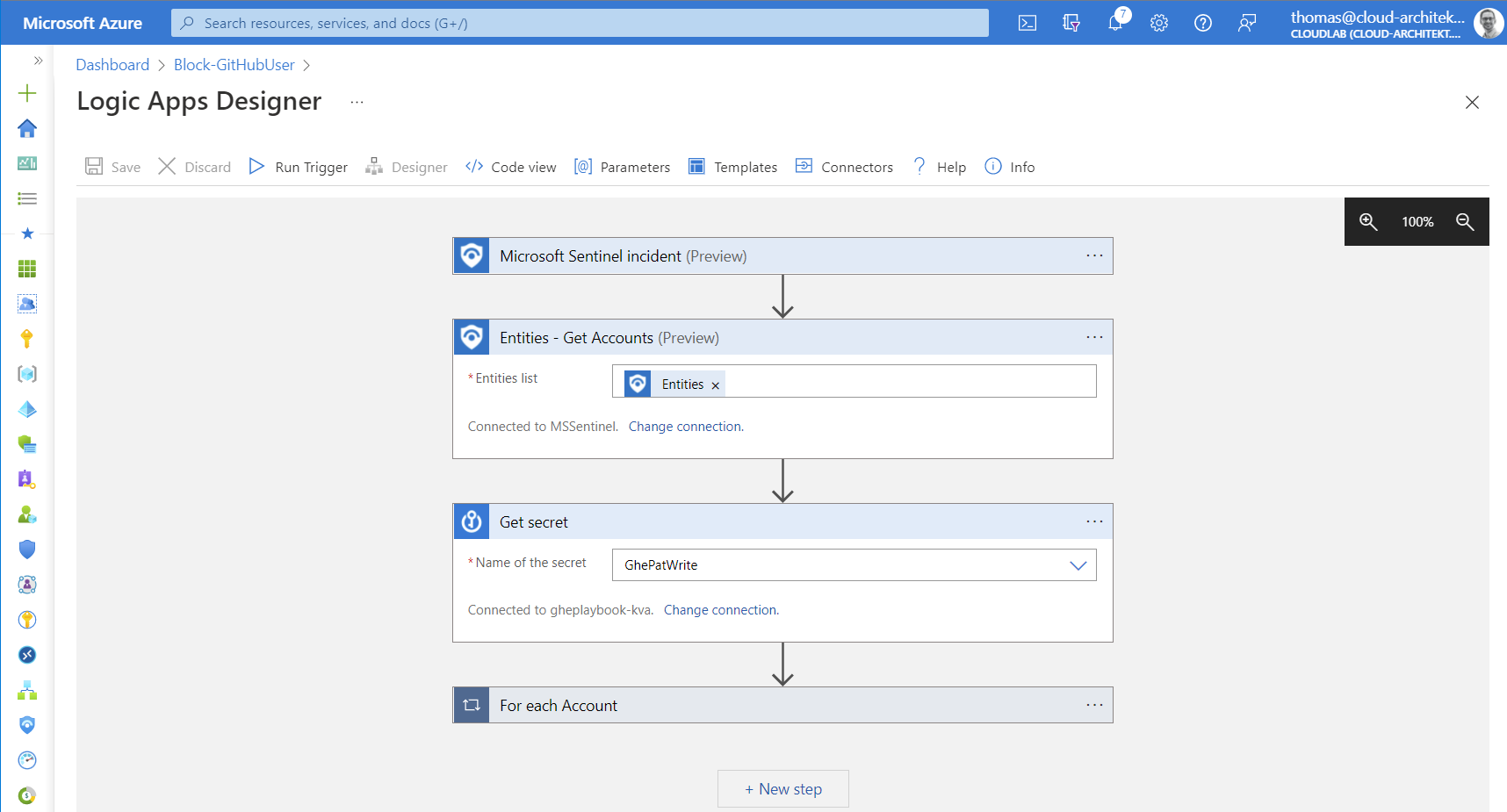Switch to Designer view
The image size is (1507, 812).
(x=407, y=167)
